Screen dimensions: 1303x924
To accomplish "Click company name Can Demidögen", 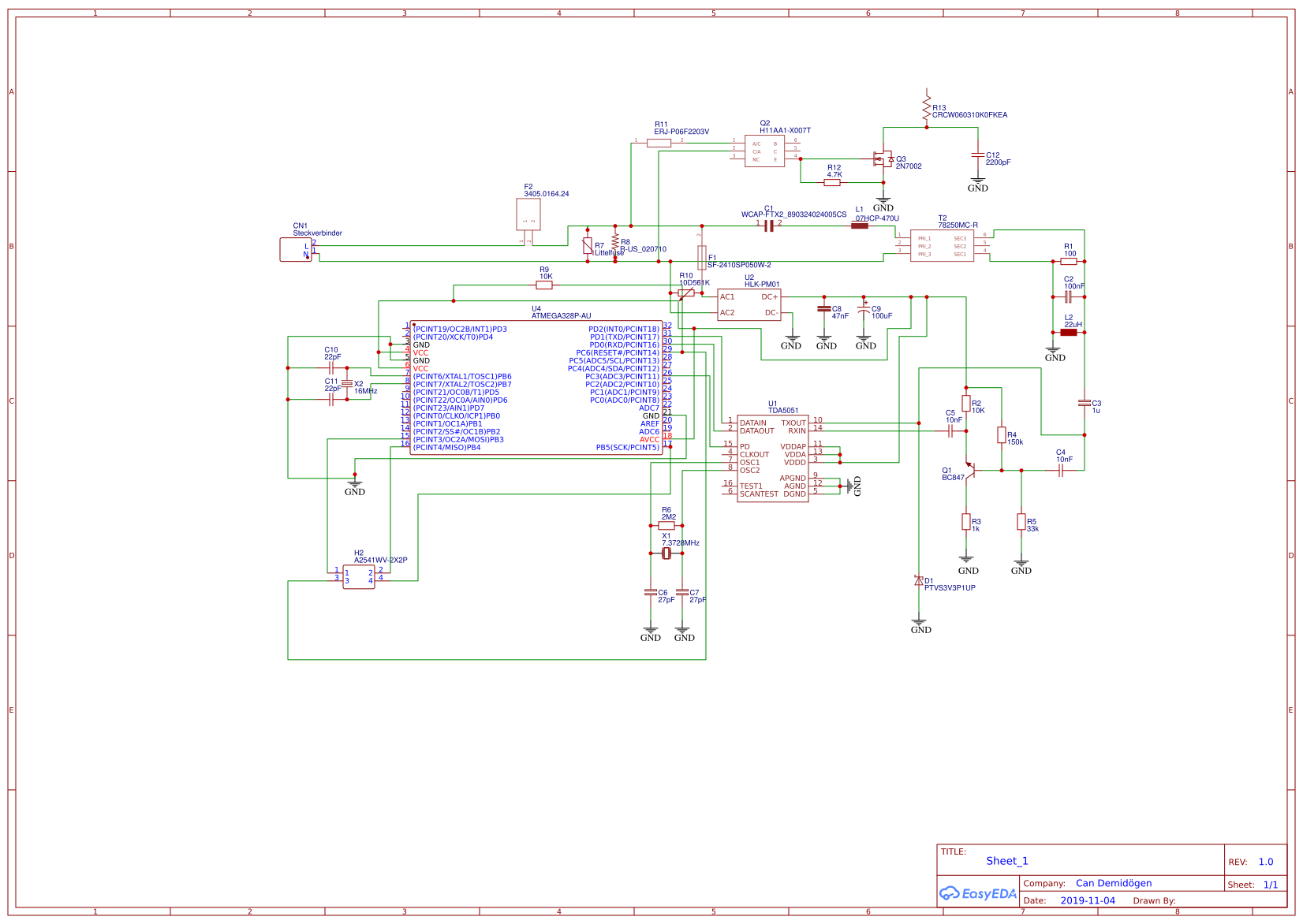I will click(1114, 883).
